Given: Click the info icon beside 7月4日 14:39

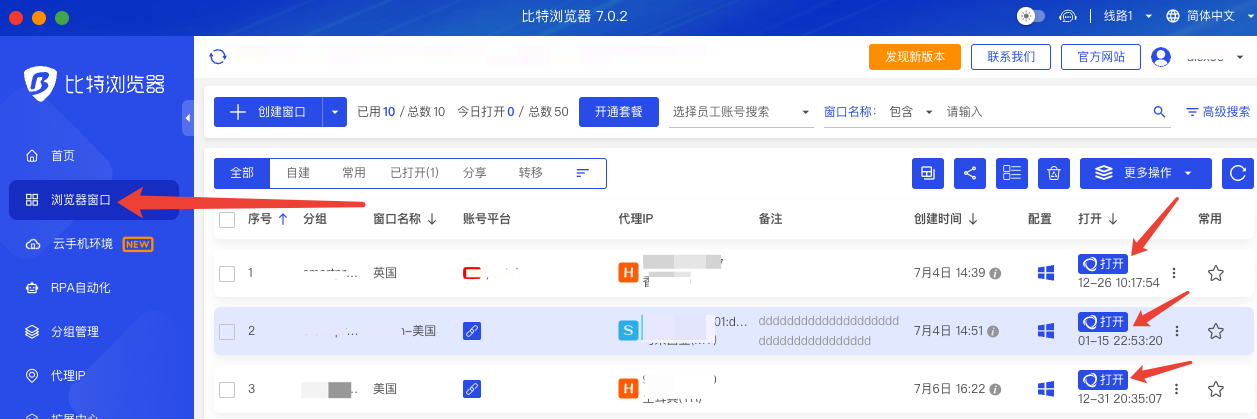Looking at the screenshot, I should (995, 273).
